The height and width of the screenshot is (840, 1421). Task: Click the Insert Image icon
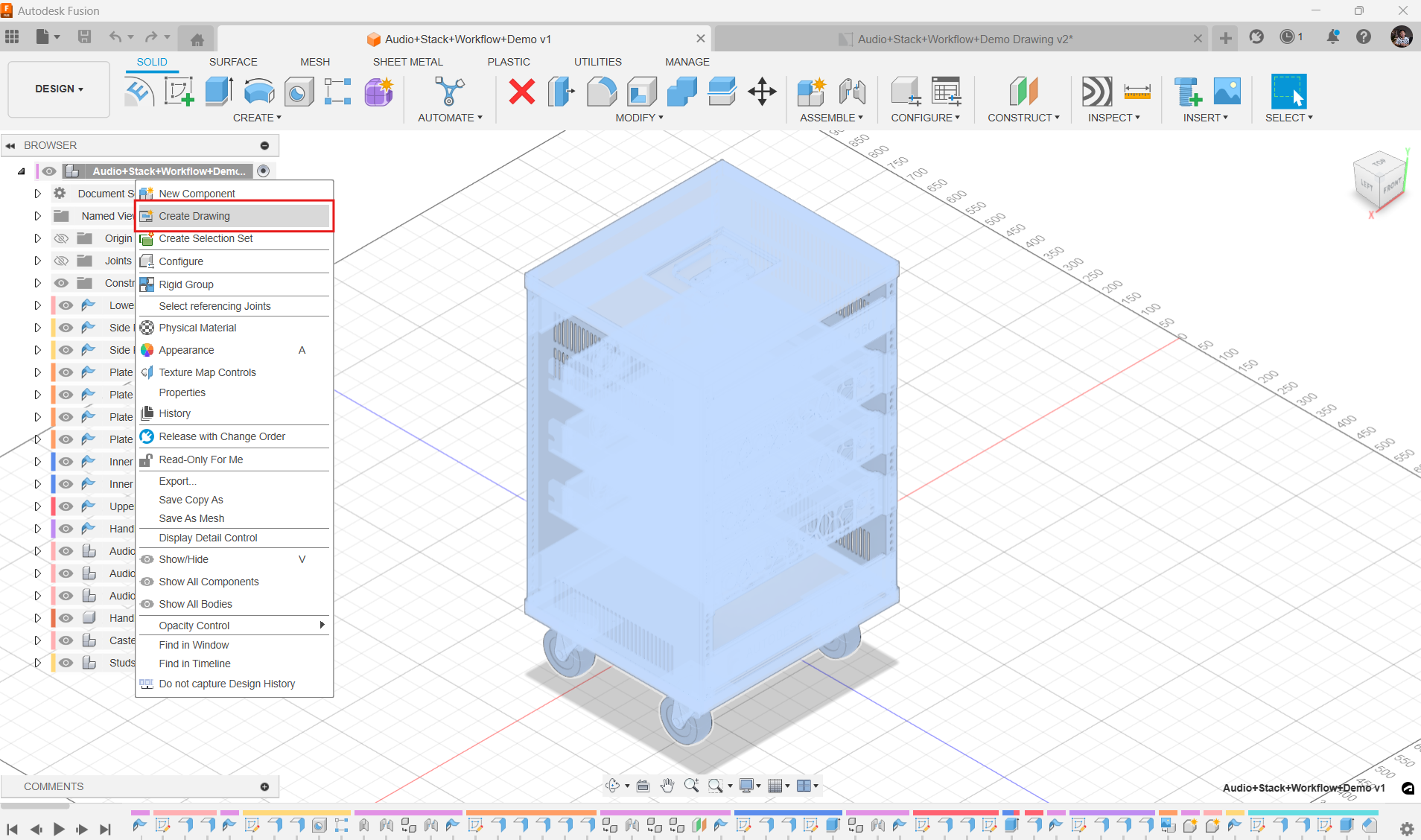point(1227,92)
